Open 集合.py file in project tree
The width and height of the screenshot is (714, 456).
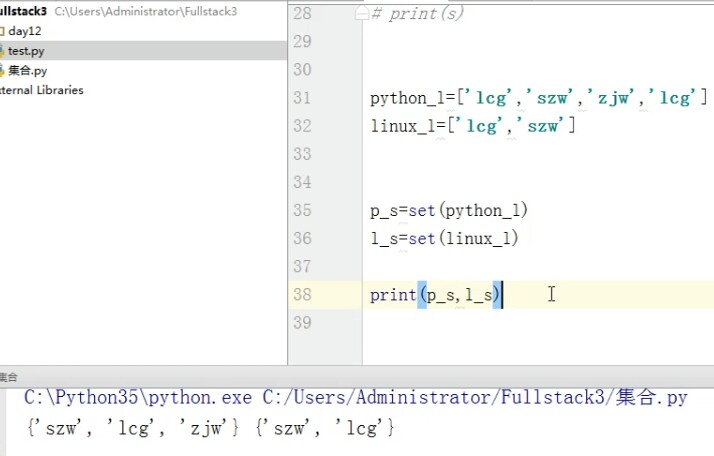[x=27, y=71]
